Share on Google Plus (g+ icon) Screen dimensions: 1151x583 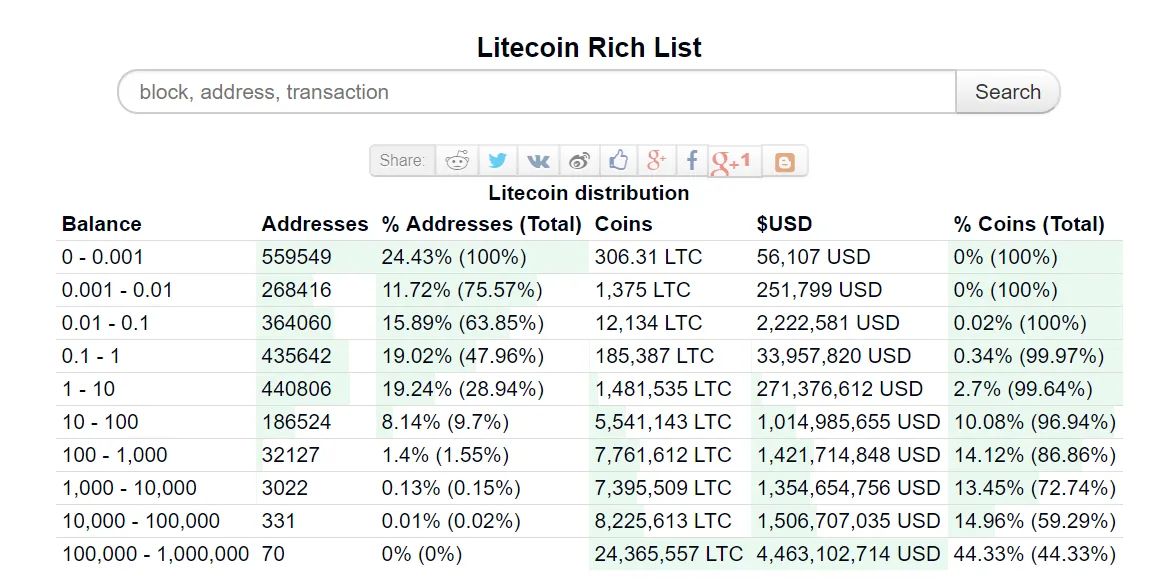click(x=656, y=161)
